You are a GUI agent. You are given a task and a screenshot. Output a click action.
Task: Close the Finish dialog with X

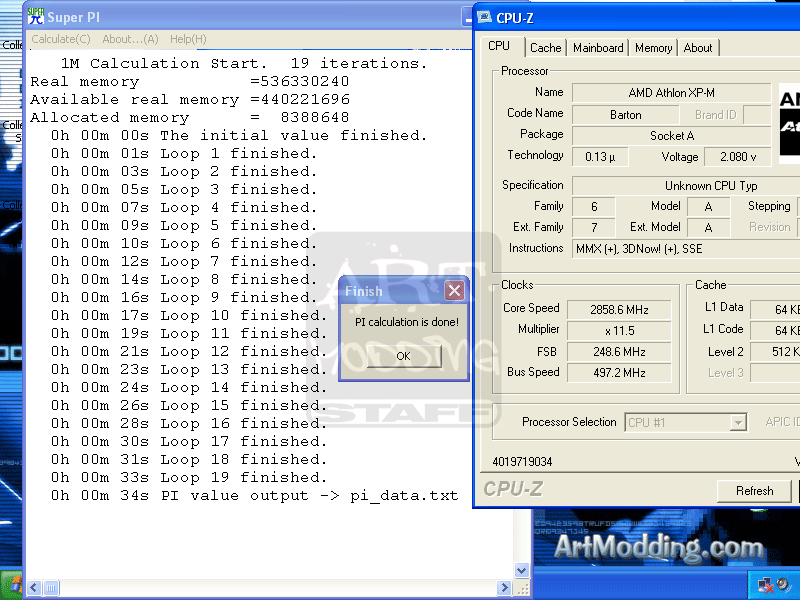[x=454, y=291]
